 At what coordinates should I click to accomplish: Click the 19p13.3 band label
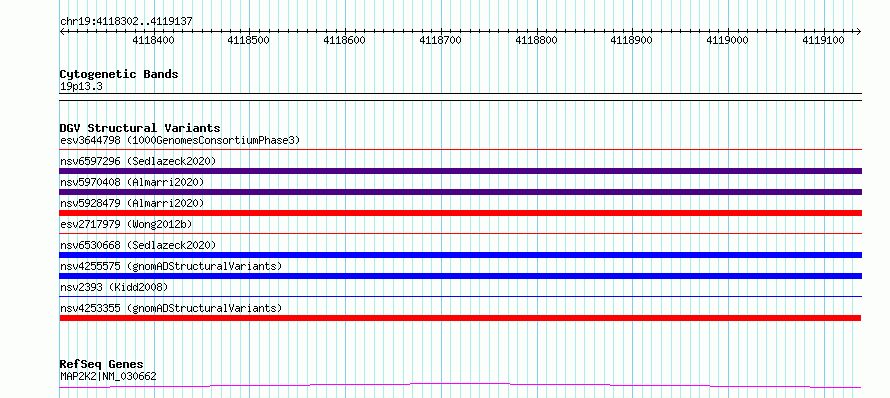pyautogui.click(x=81, y=86)
